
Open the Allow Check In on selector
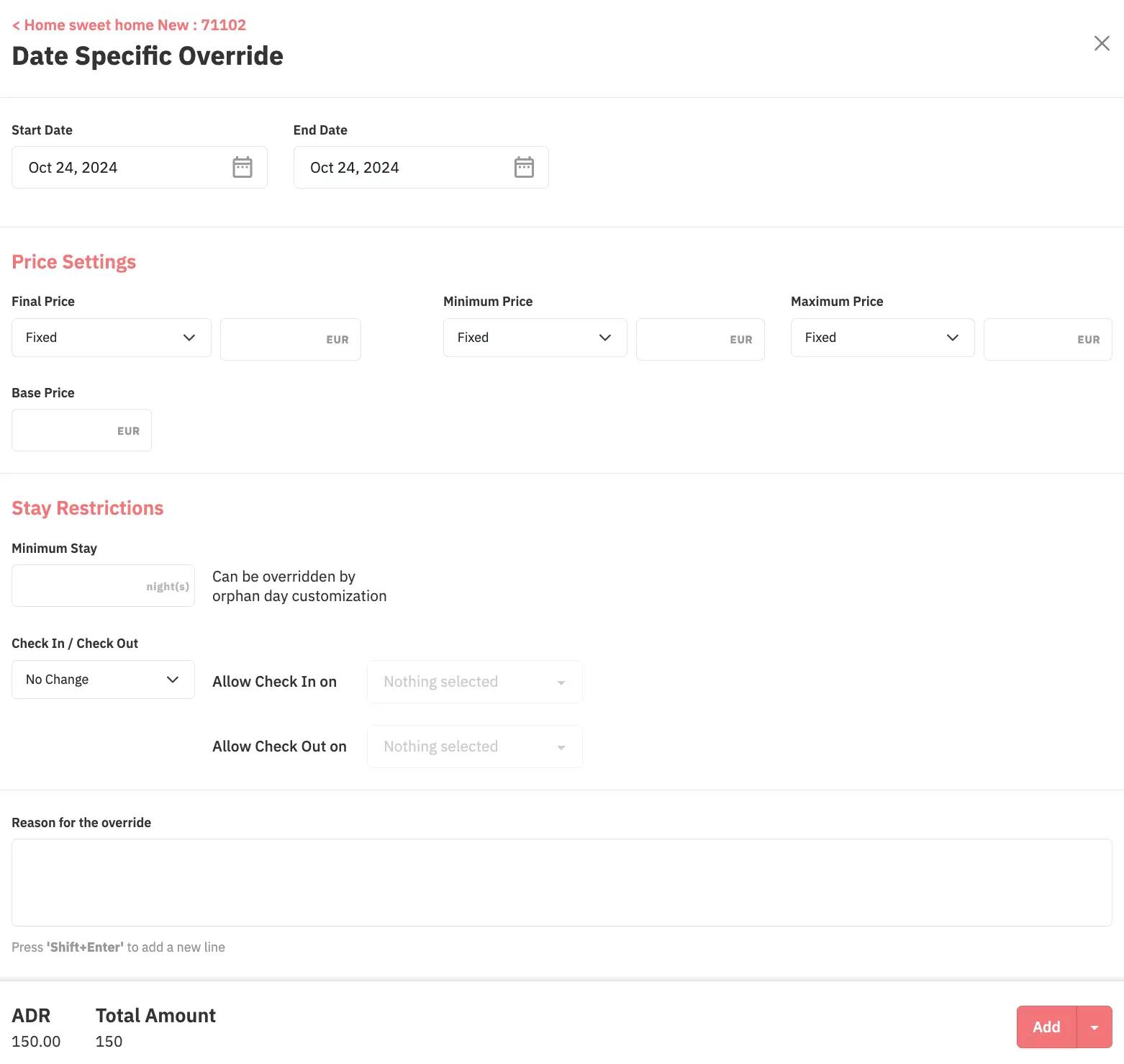pyautogui.click(x=475, y=682)
